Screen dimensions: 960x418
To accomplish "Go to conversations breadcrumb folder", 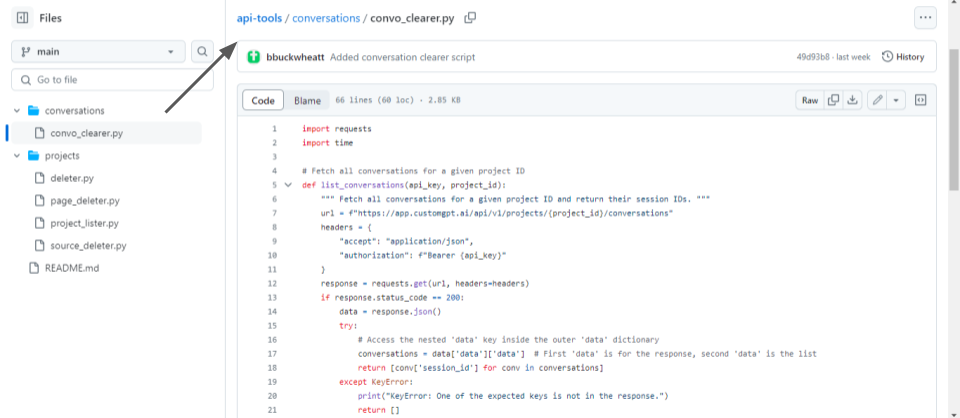I will click(326, 18).
